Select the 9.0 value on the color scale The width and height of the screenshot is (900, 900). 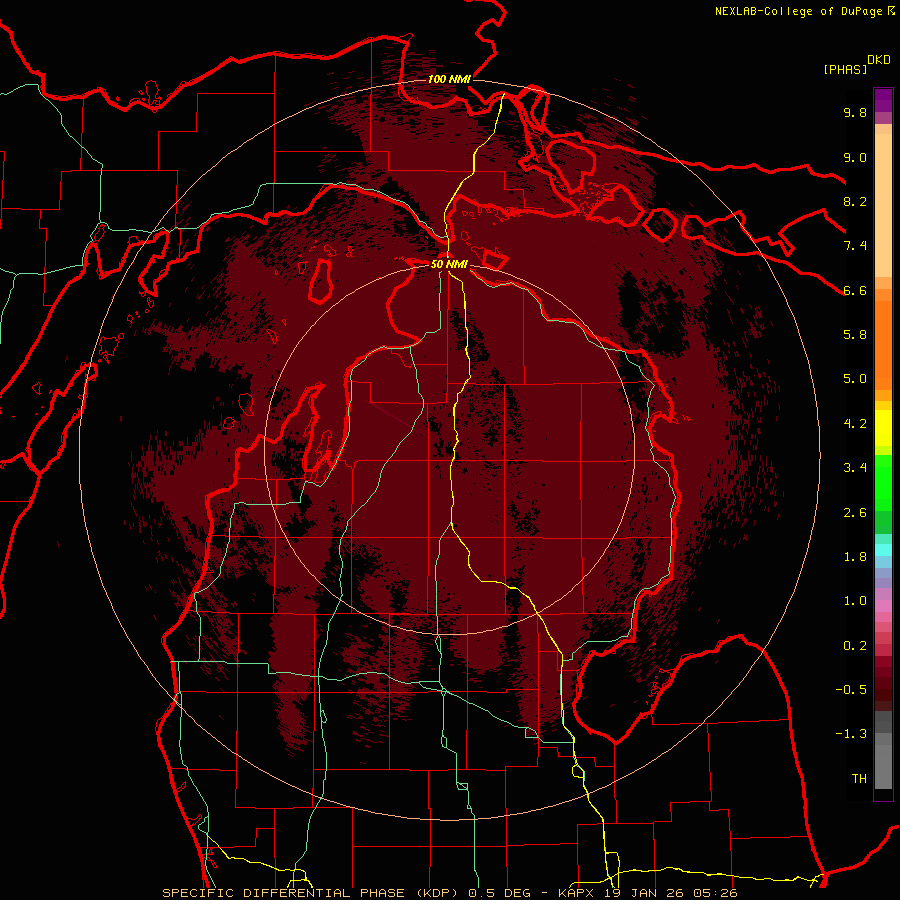tap(855, 157)
